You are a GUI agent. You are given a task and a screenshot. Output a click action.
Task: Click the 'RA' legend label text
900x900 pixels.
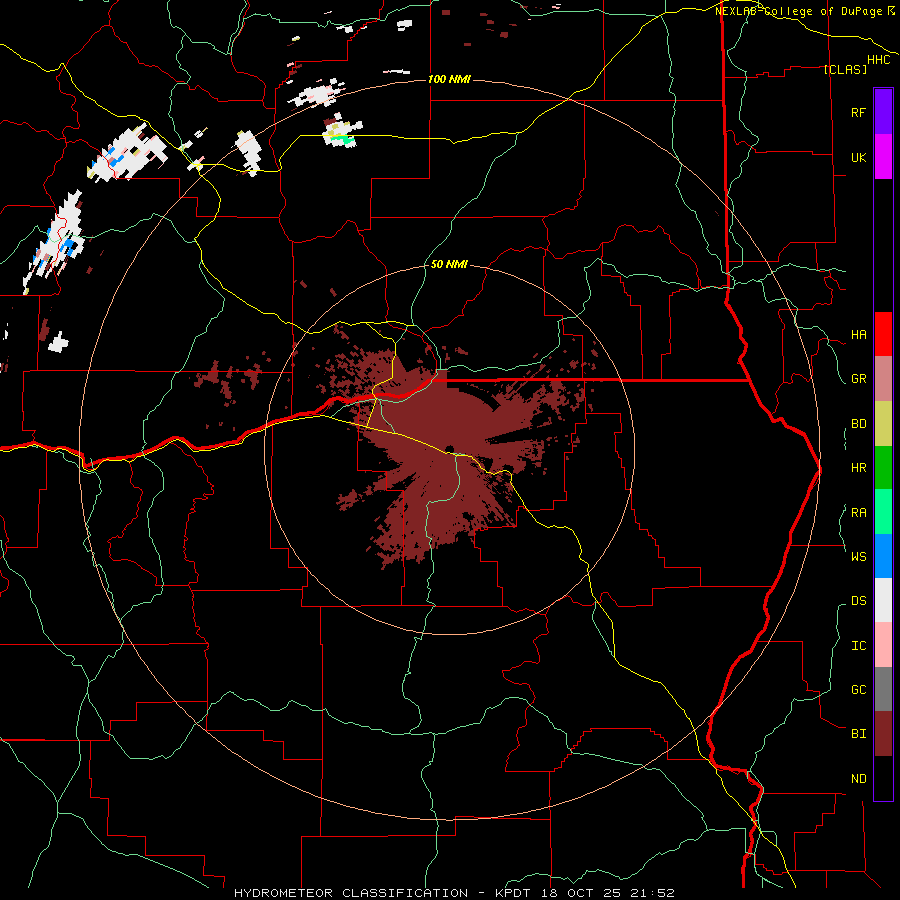pos(858,513)
